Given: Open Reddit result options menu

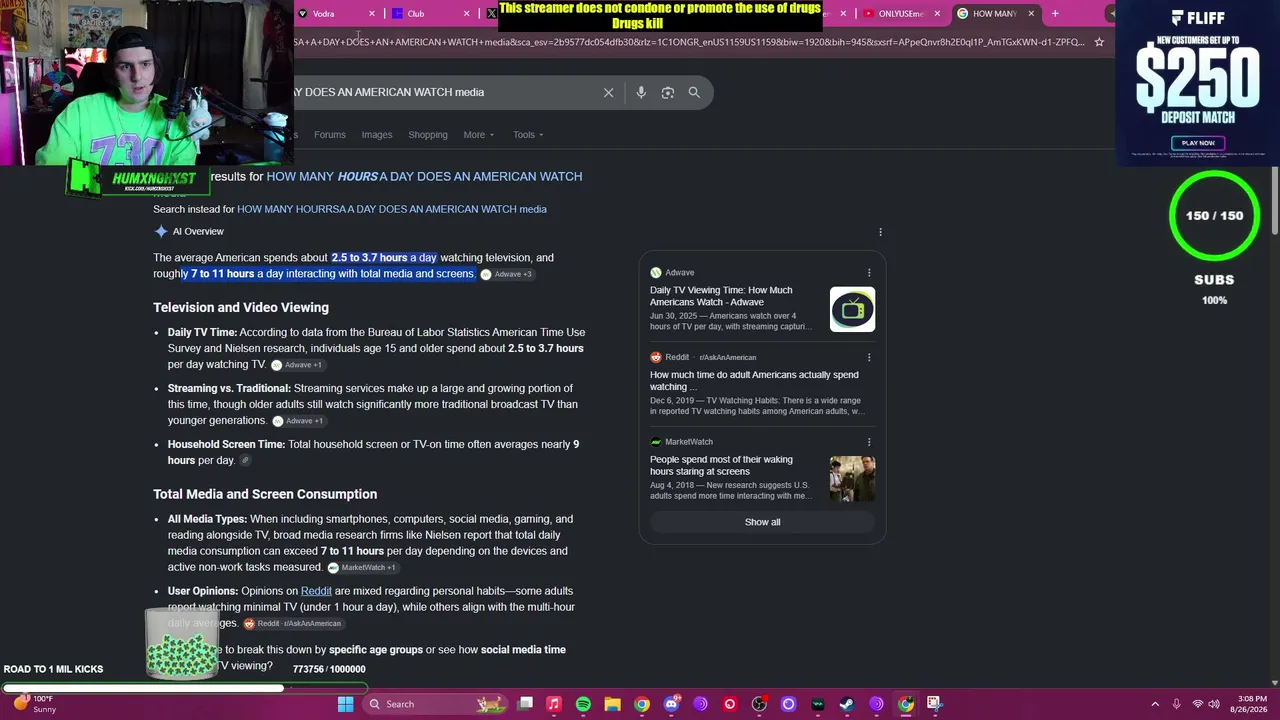Looking at the screenshot, I should (869, 357).
